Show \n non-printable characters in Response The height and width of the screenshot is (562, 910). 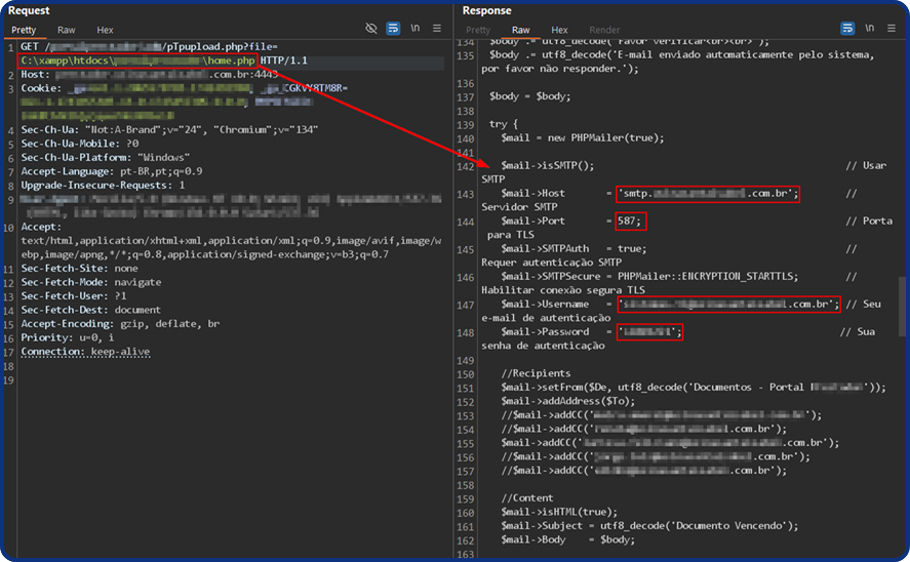click(x=870, y=29)
